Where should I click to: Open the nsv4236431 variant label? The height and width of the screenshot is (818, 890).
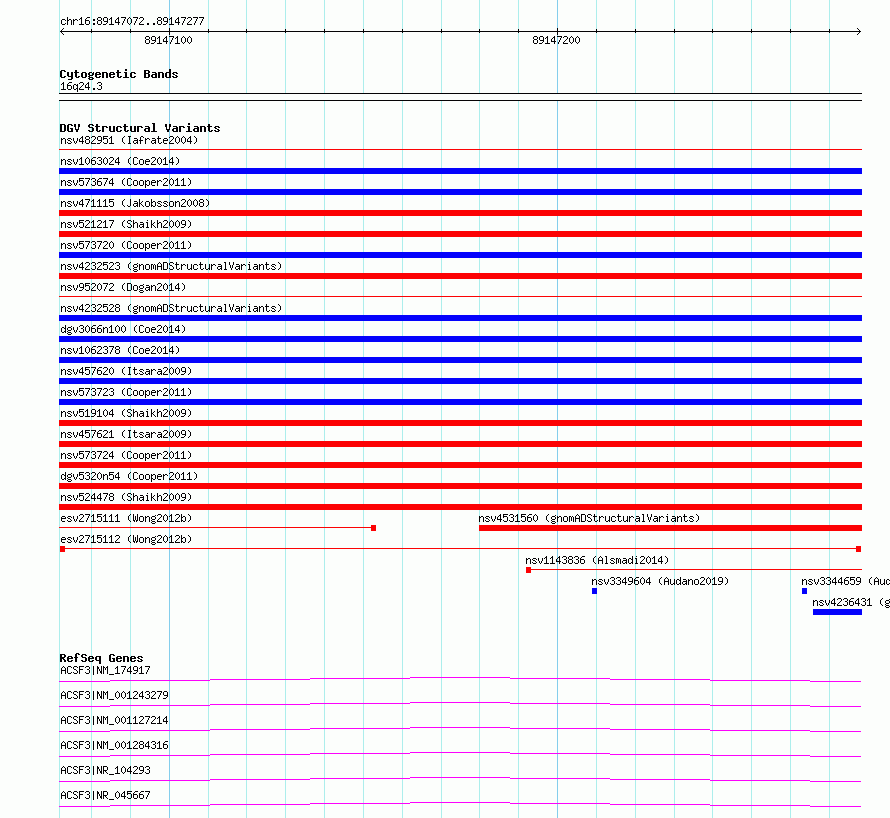coord(851,602)
